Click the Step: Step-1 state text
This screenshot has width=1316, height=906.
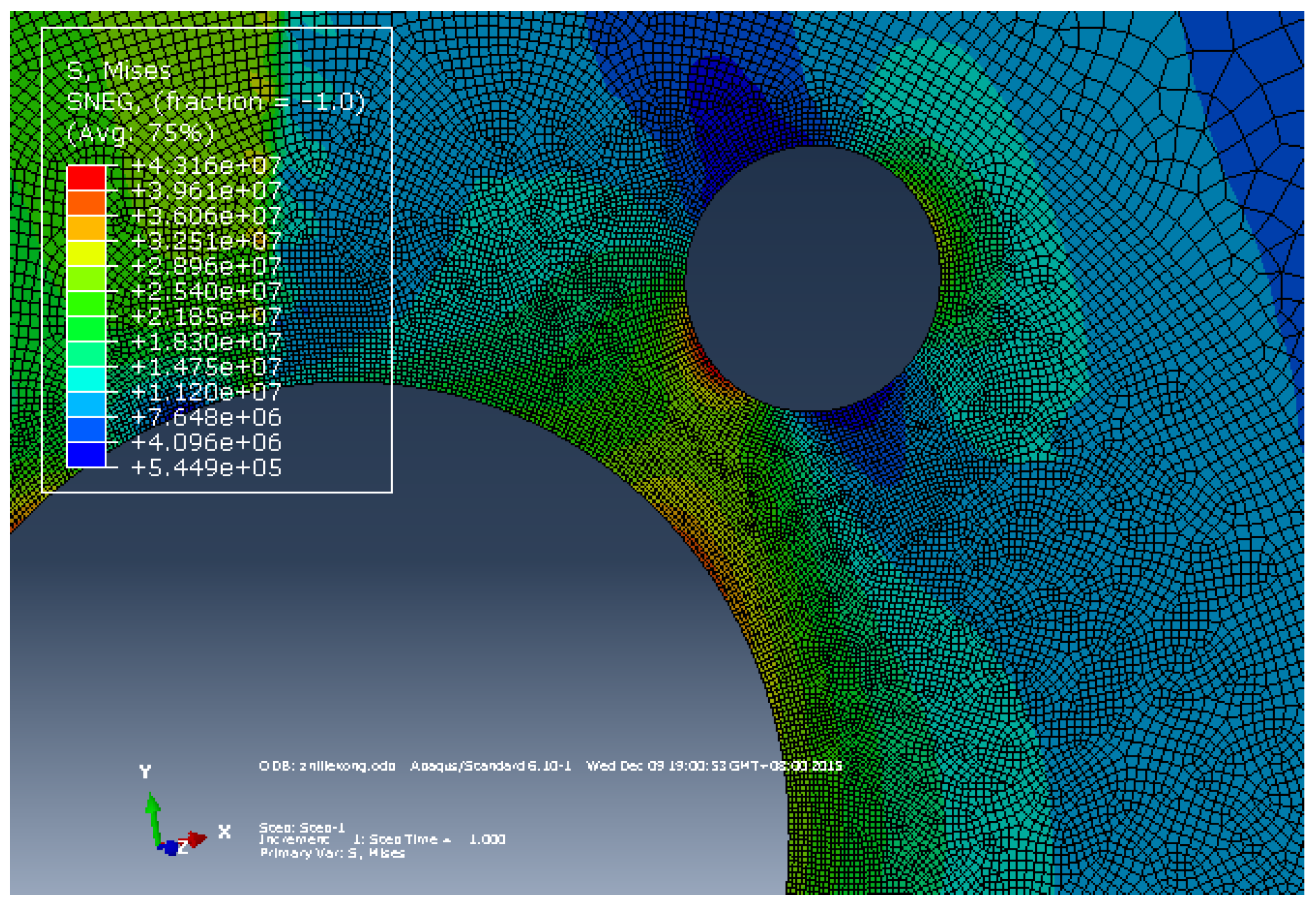(x=302, y=828)
